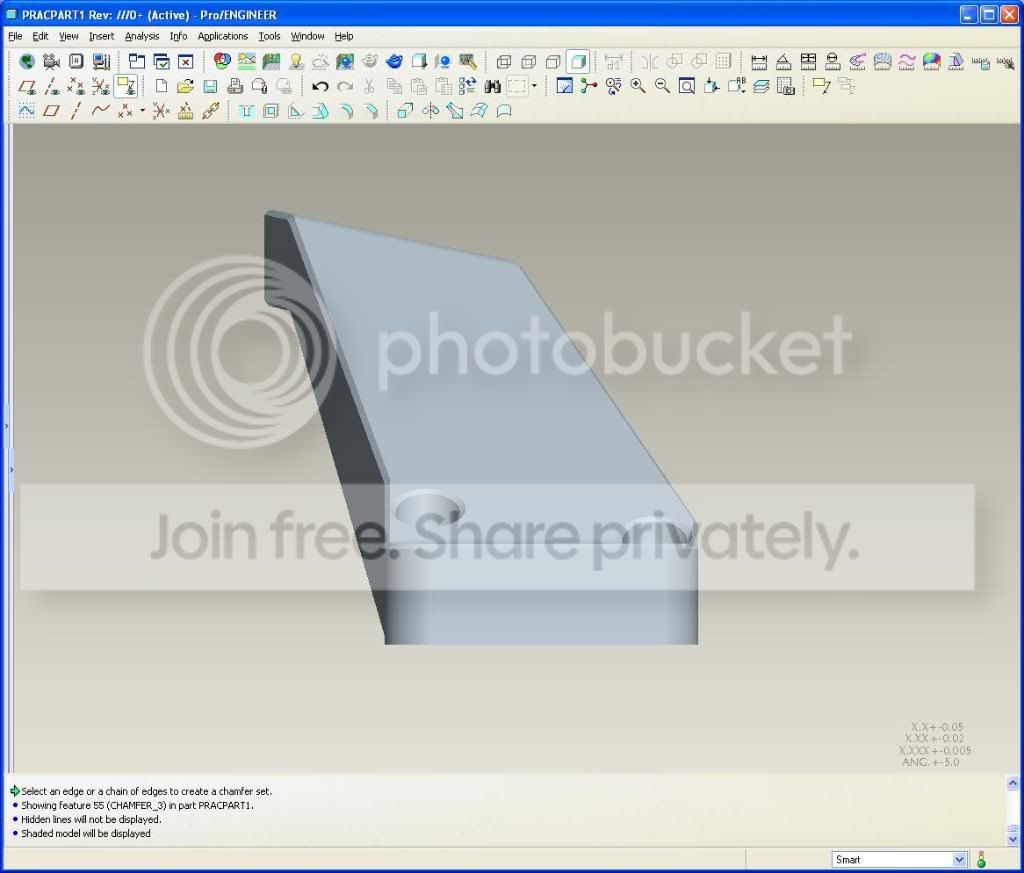Select the Hole tool
This screenshot has height=873, width=1024.
coord(246,111)
